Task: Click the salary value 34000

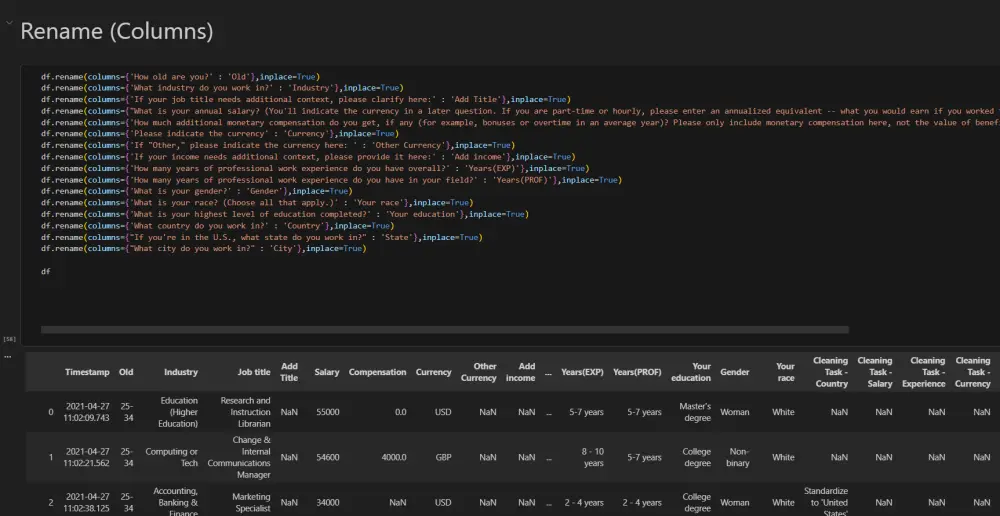Action: click(x=328, y=503)
